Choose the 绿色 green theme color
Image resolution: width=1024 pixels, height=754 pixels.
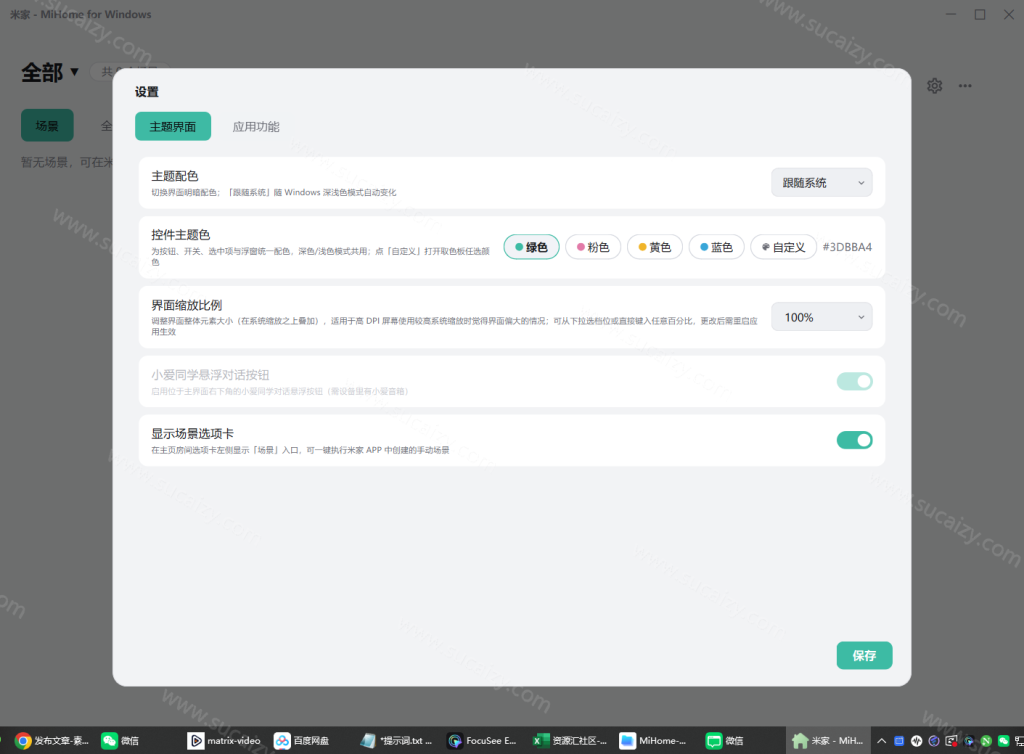[531, 247]
